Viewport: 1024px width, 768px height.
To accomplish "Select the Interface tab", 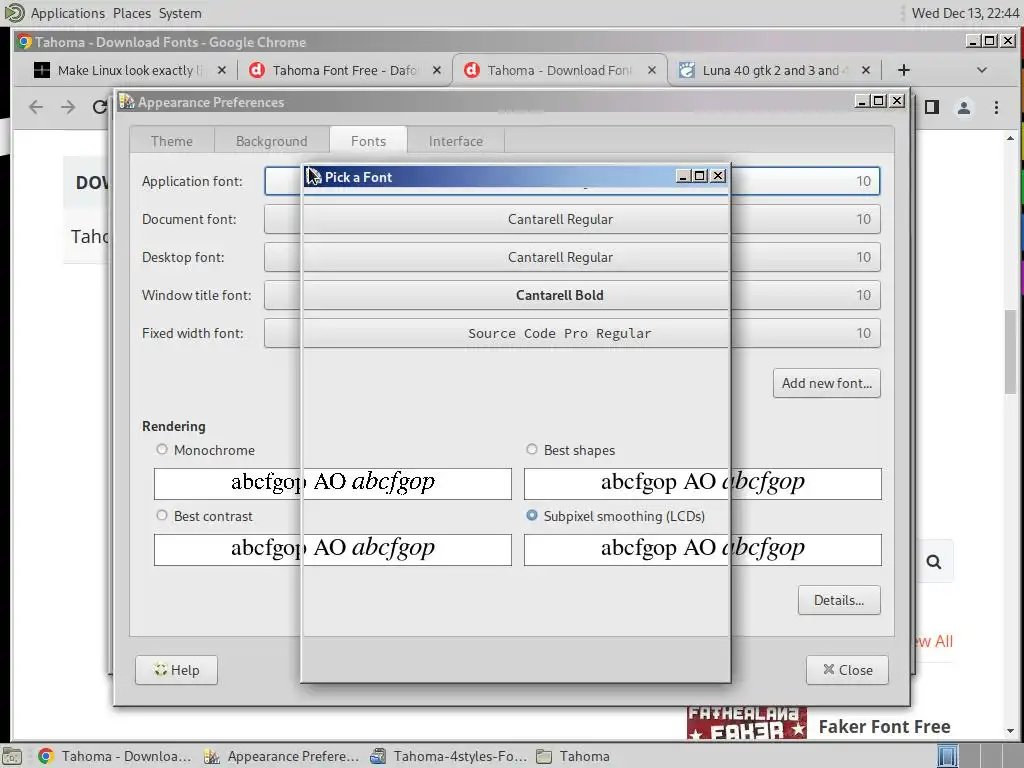I will coord(456,141).
